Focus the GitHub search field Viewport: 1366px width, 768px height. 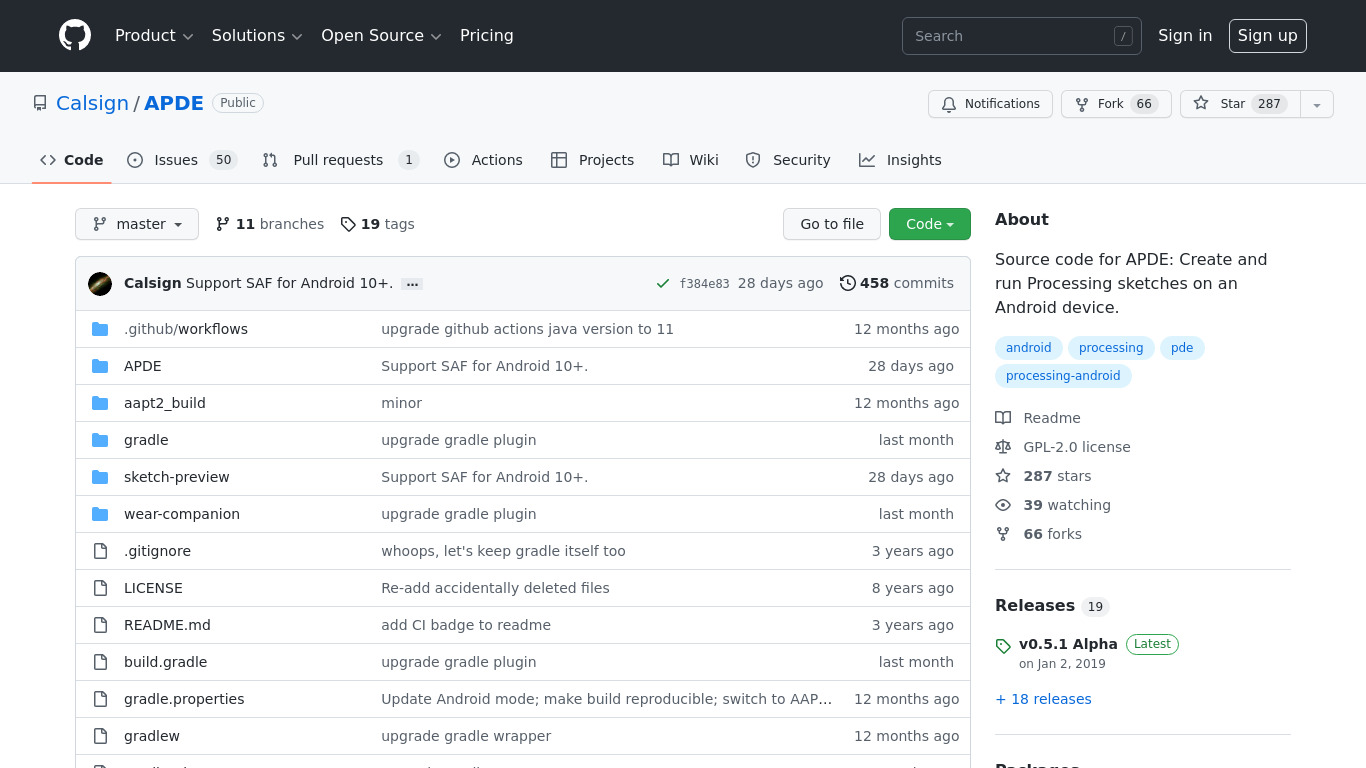click(x=1022, y=36)
